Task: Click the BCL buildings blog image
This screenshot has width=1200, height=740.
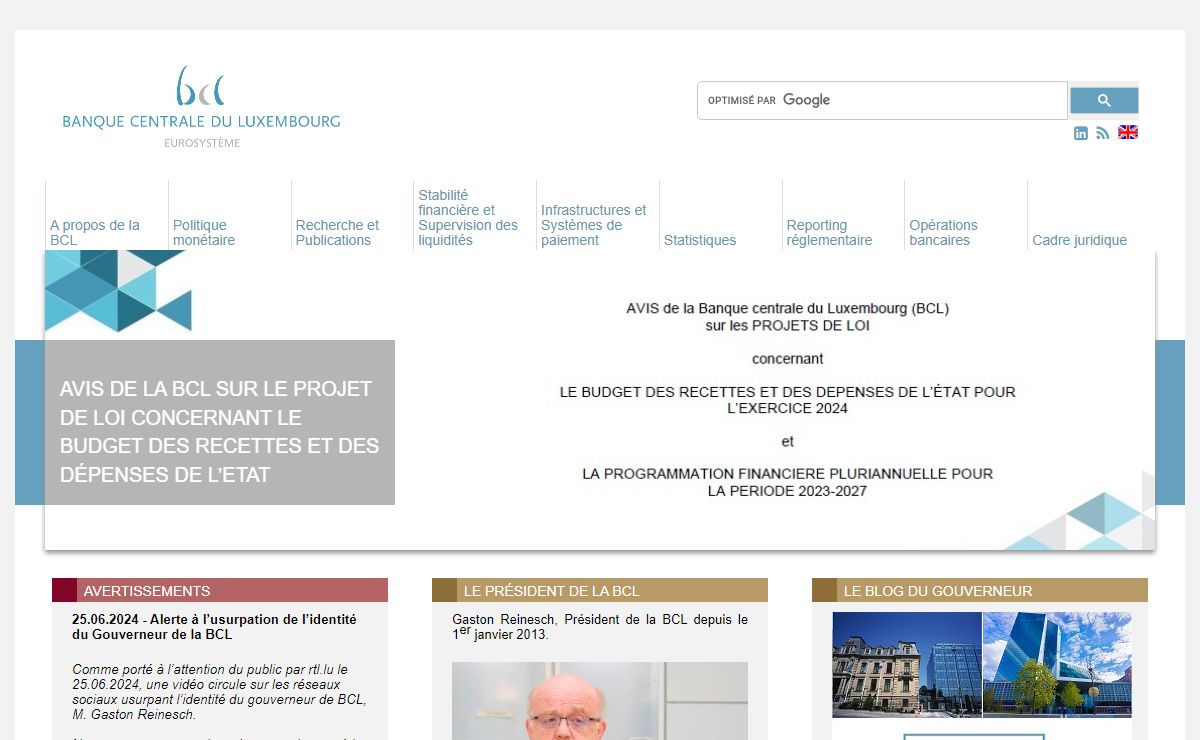Action: (982, 664)
